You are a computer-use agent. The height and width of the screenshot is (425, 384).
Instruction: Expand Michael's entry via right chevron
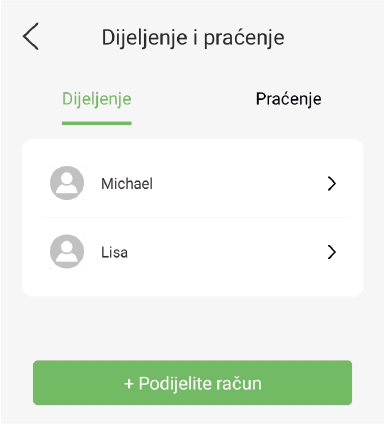click(x=332, y=183)
